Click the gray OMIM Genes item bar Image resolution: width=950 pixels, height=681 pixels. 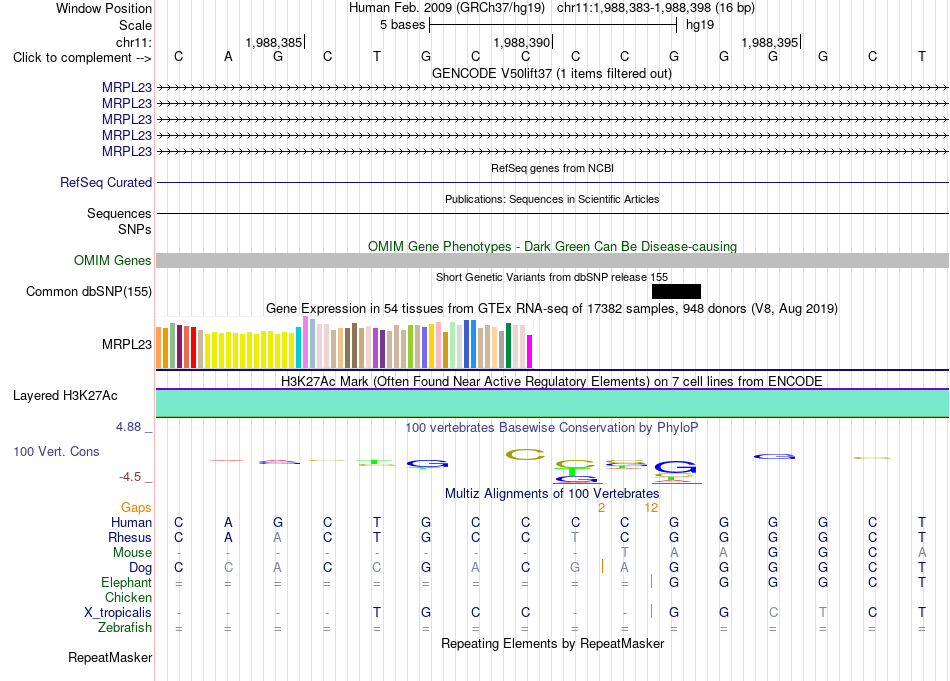(552, 261)
